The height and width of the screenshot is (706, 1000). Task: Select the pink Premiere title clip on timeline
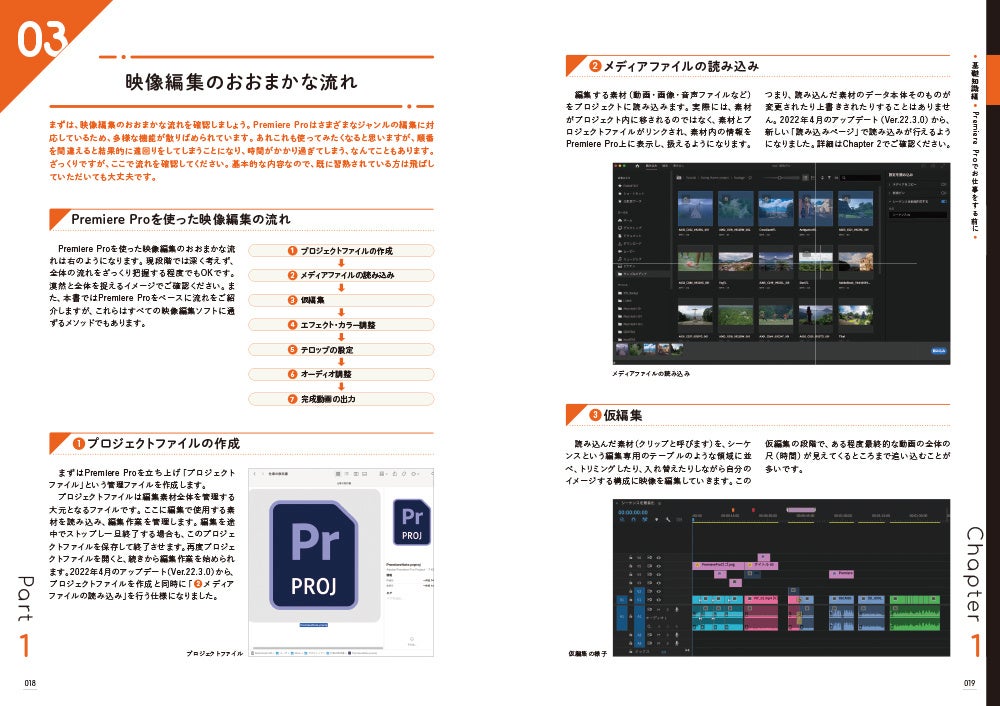pyautogui.click(x=841, y=574)
